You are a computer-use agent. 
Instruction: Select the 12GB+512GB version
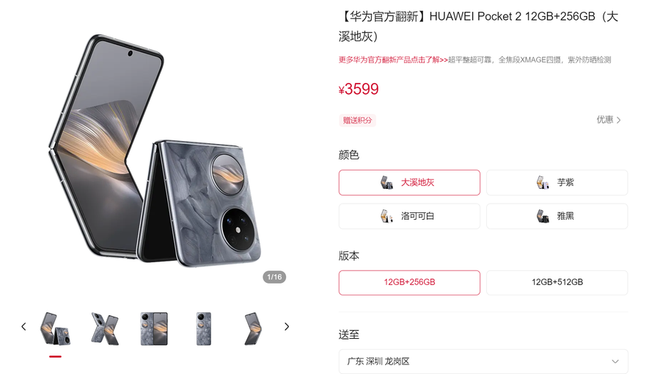[557, 282]
